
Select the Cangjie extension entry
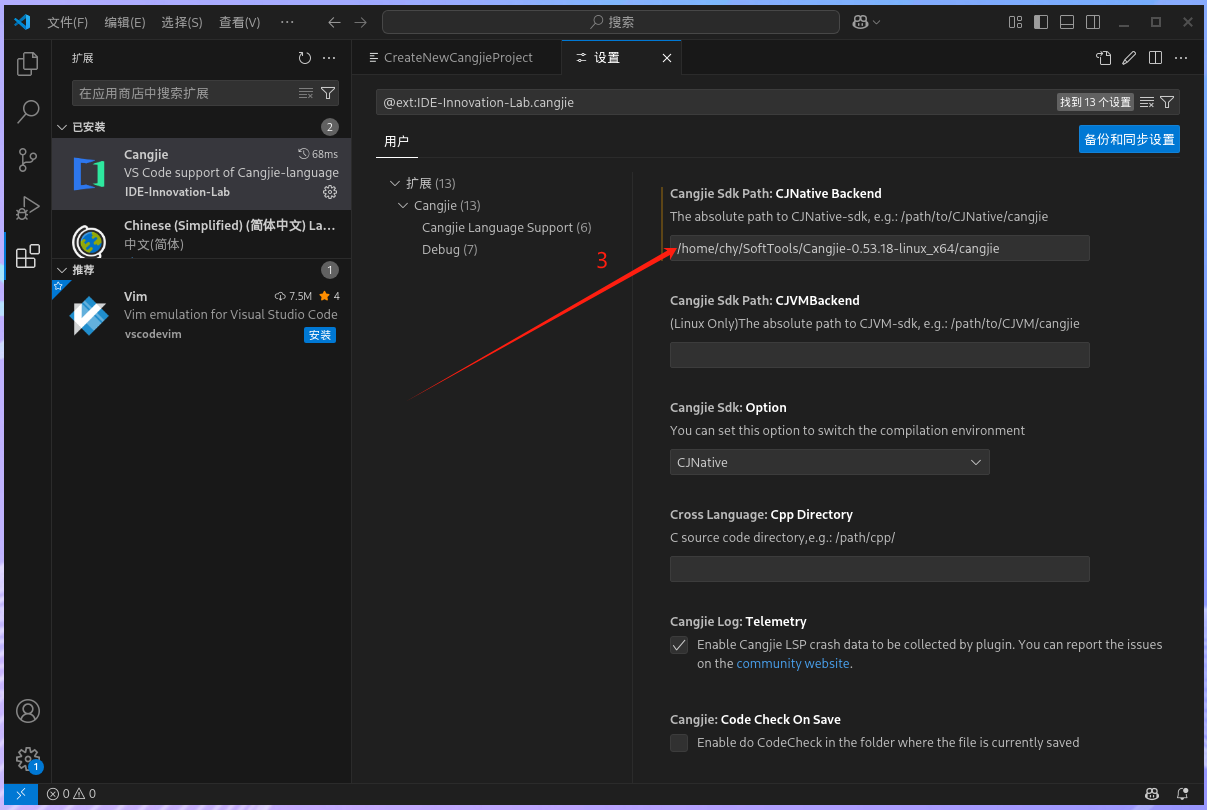pos(201,174)
